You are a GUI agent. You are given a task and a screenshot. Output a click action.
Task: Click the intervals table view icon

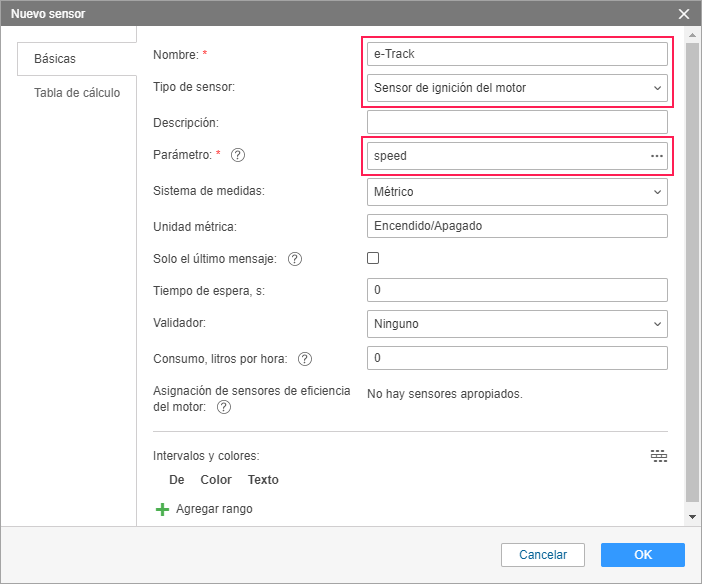coord(659,456)
